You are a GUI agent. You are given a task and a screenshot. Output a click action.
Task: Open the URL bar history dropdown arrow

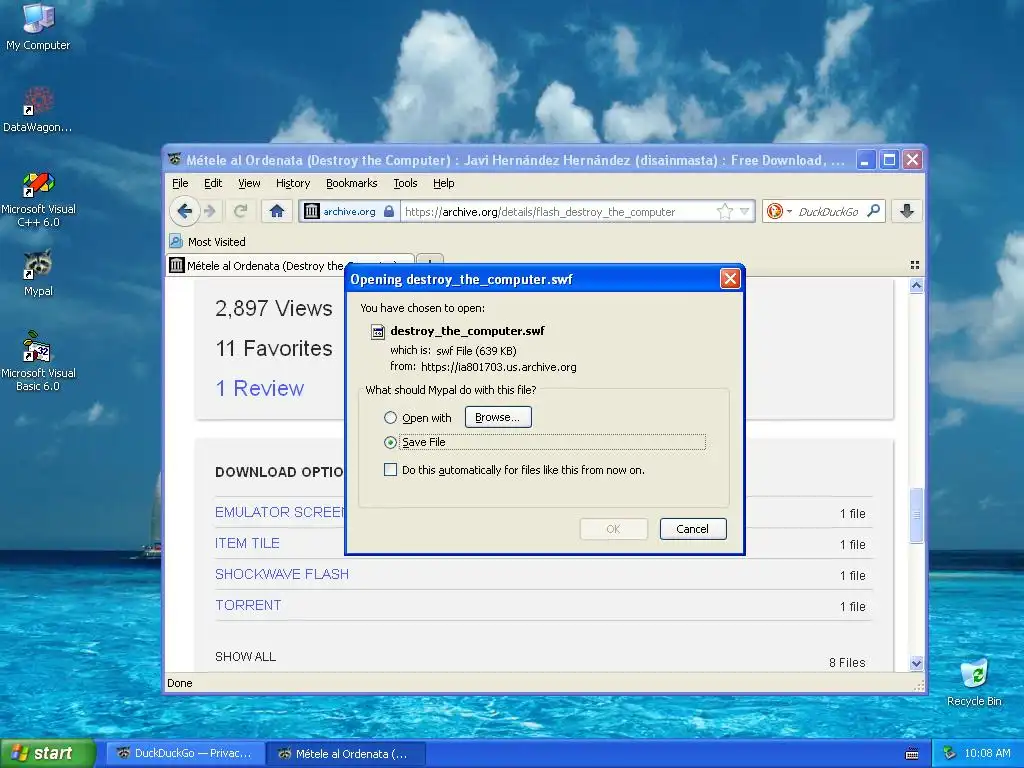tap(744, 211)
